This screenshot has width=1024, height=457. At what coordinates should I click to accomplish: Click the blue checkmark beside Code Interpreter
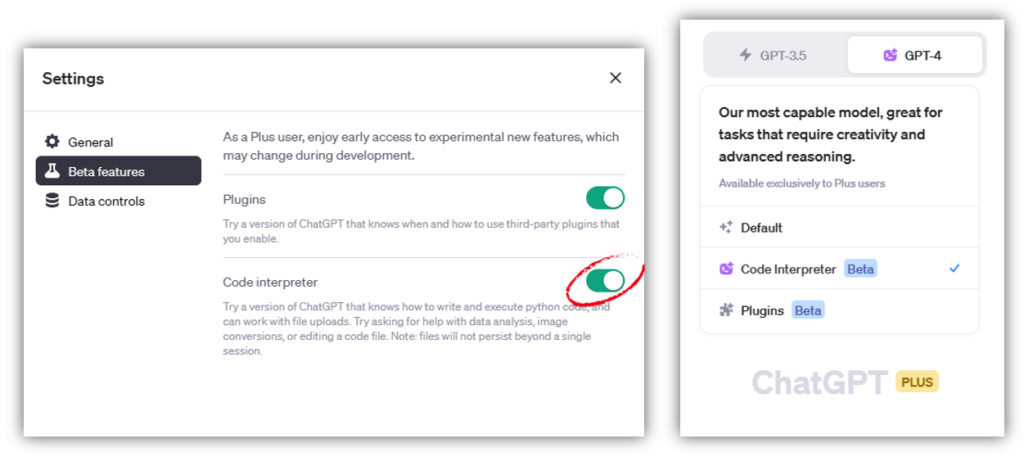click(955, 268)
